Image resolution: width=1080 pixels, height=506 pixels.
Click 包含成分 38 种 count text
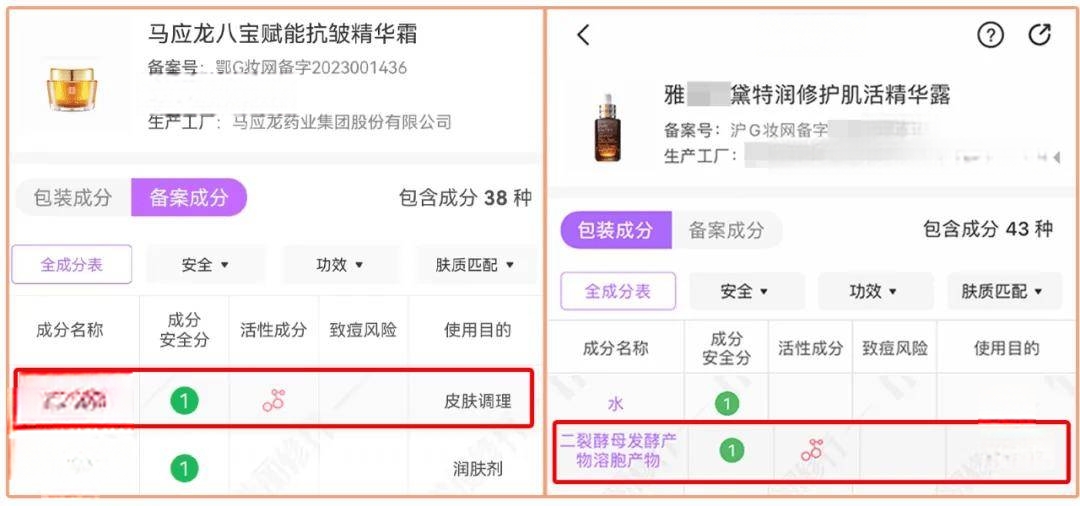tap(465, 198)
